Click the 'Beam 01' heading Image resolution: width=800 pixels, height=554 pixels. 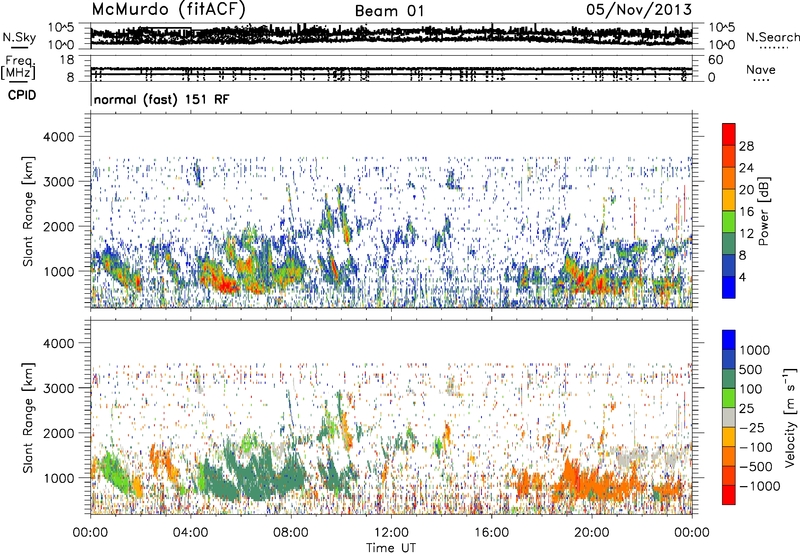[389, 11]
